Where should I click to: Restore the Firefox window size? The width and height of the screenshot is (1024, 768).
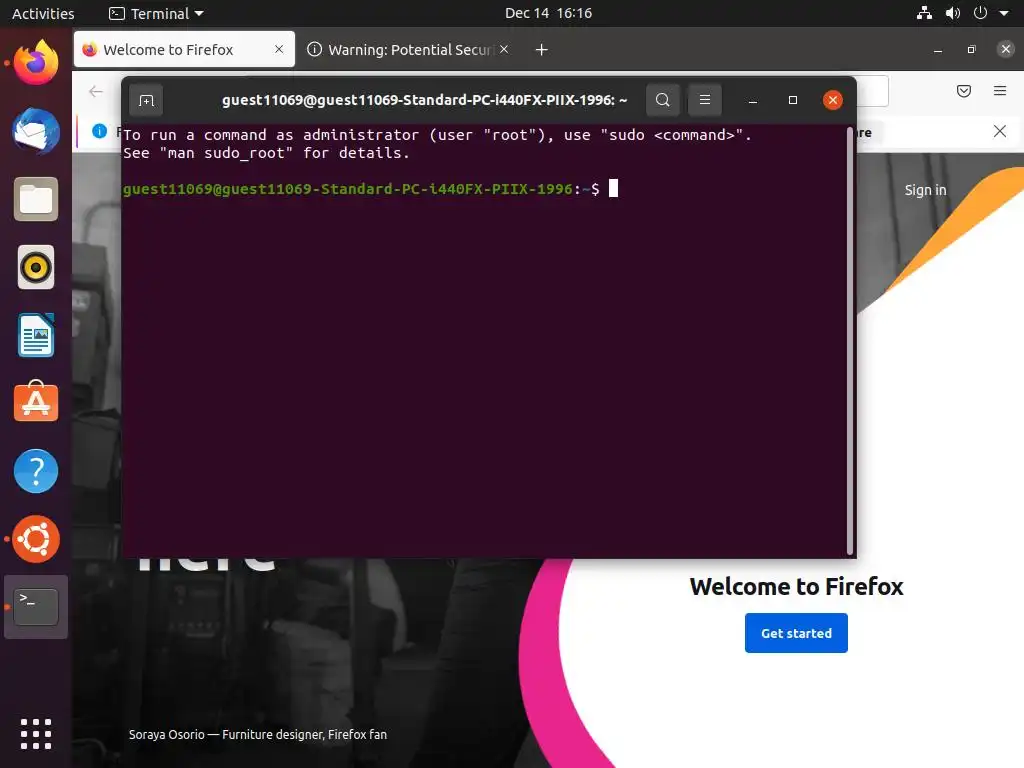pyautogui.click(x=972, y=50)
